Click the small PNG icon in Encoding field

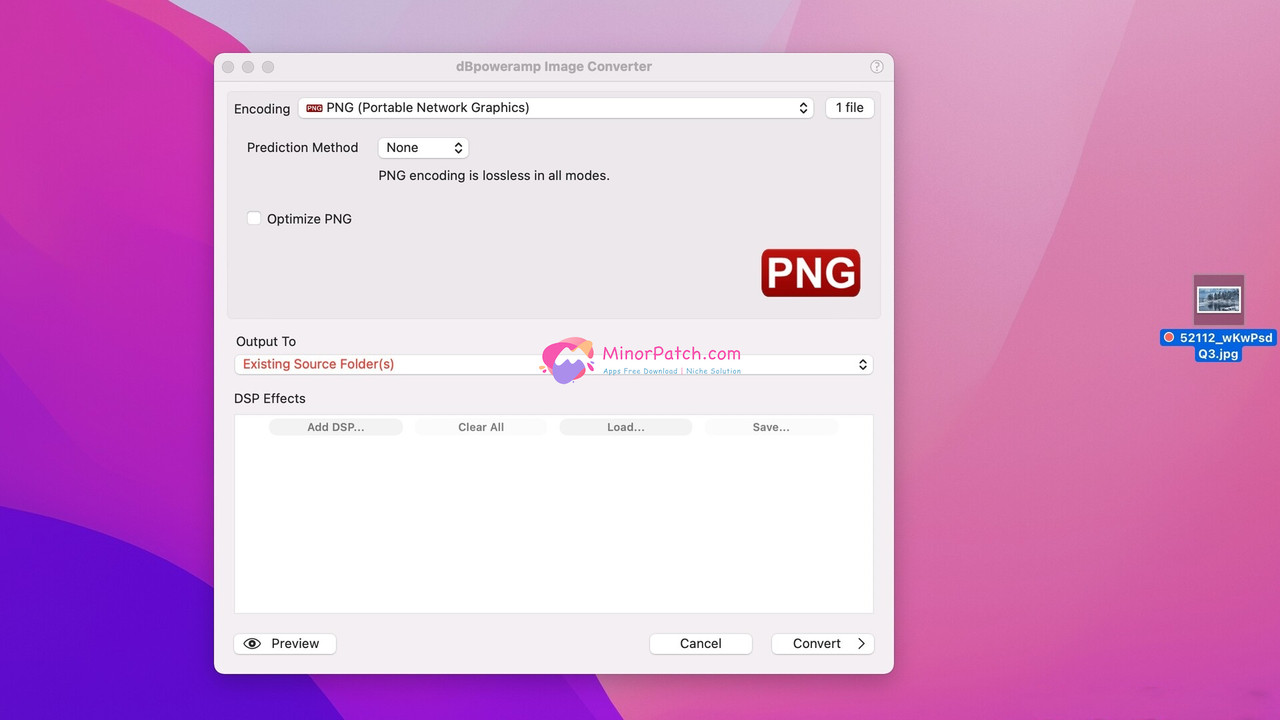coord(314,108)
